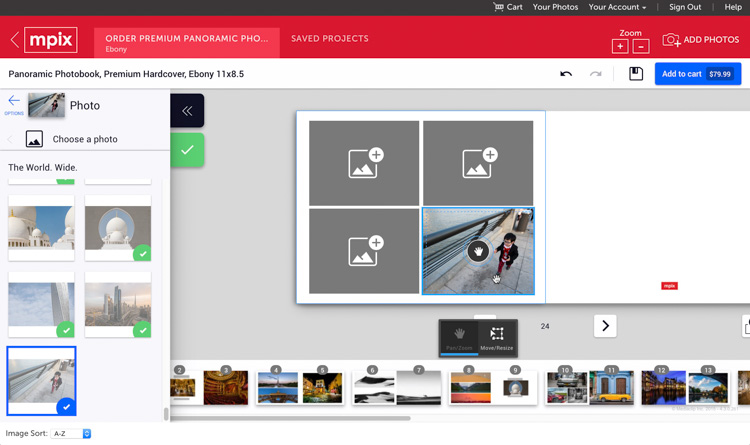This screenshot has height=445, width=750.
Task: Open the Image Sort dropdown
Action: (x=72, y=434)
